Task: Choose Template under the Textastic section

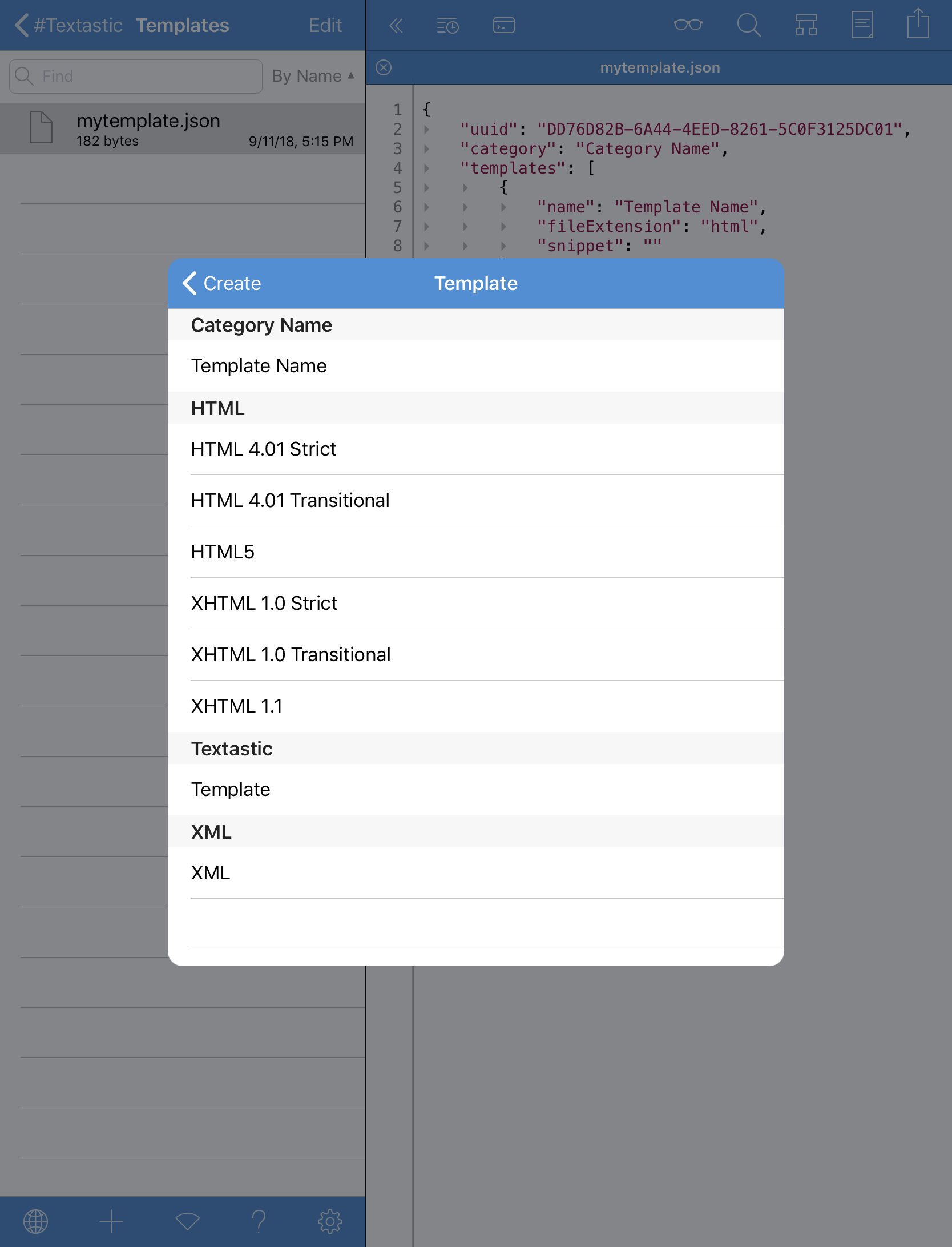Action: tap(475, 790)
